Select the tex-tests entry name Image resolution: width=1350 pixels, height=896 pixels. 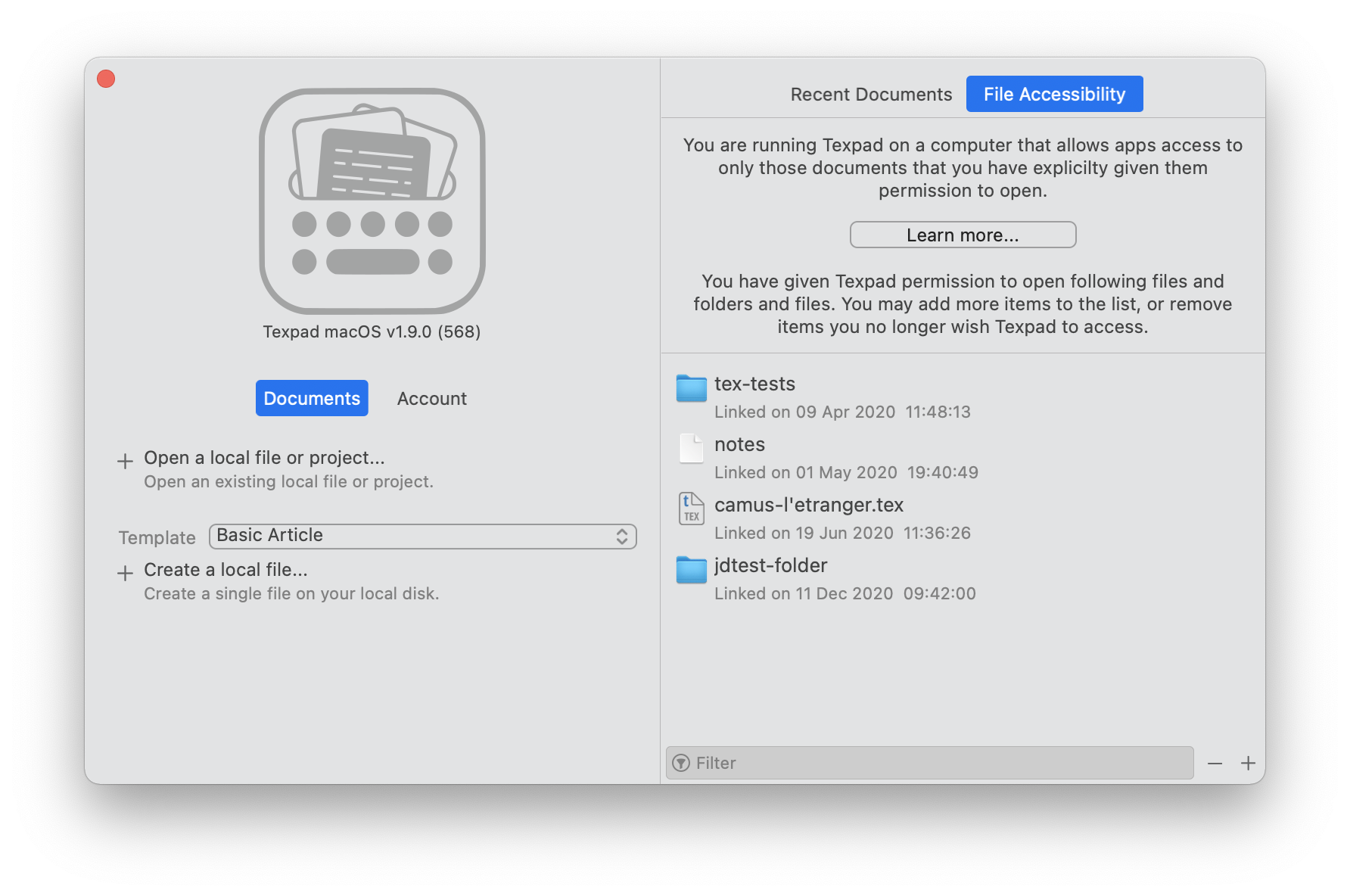(754, 384)
